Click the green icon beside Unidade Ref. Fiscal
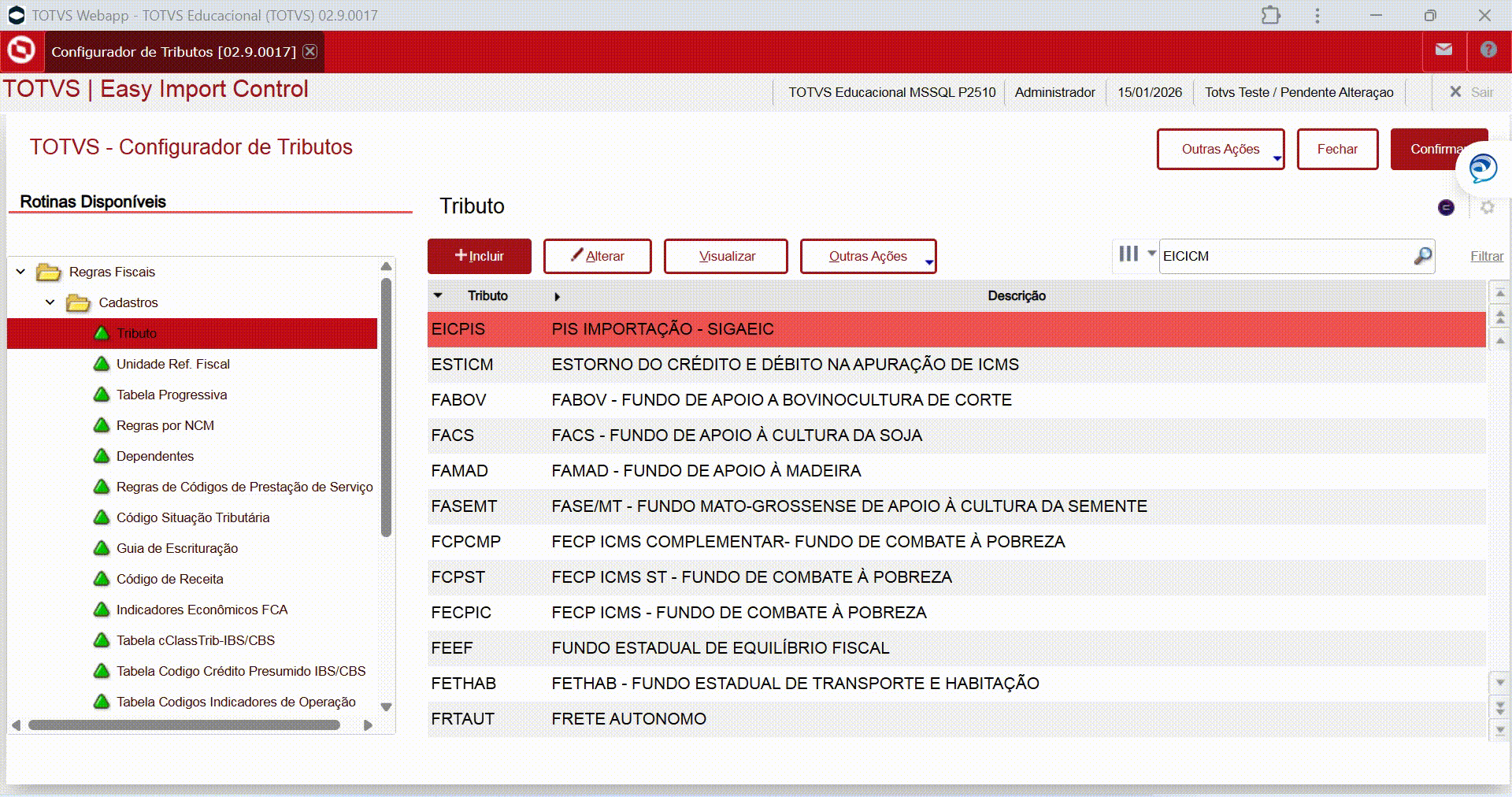 coord(102,364)
